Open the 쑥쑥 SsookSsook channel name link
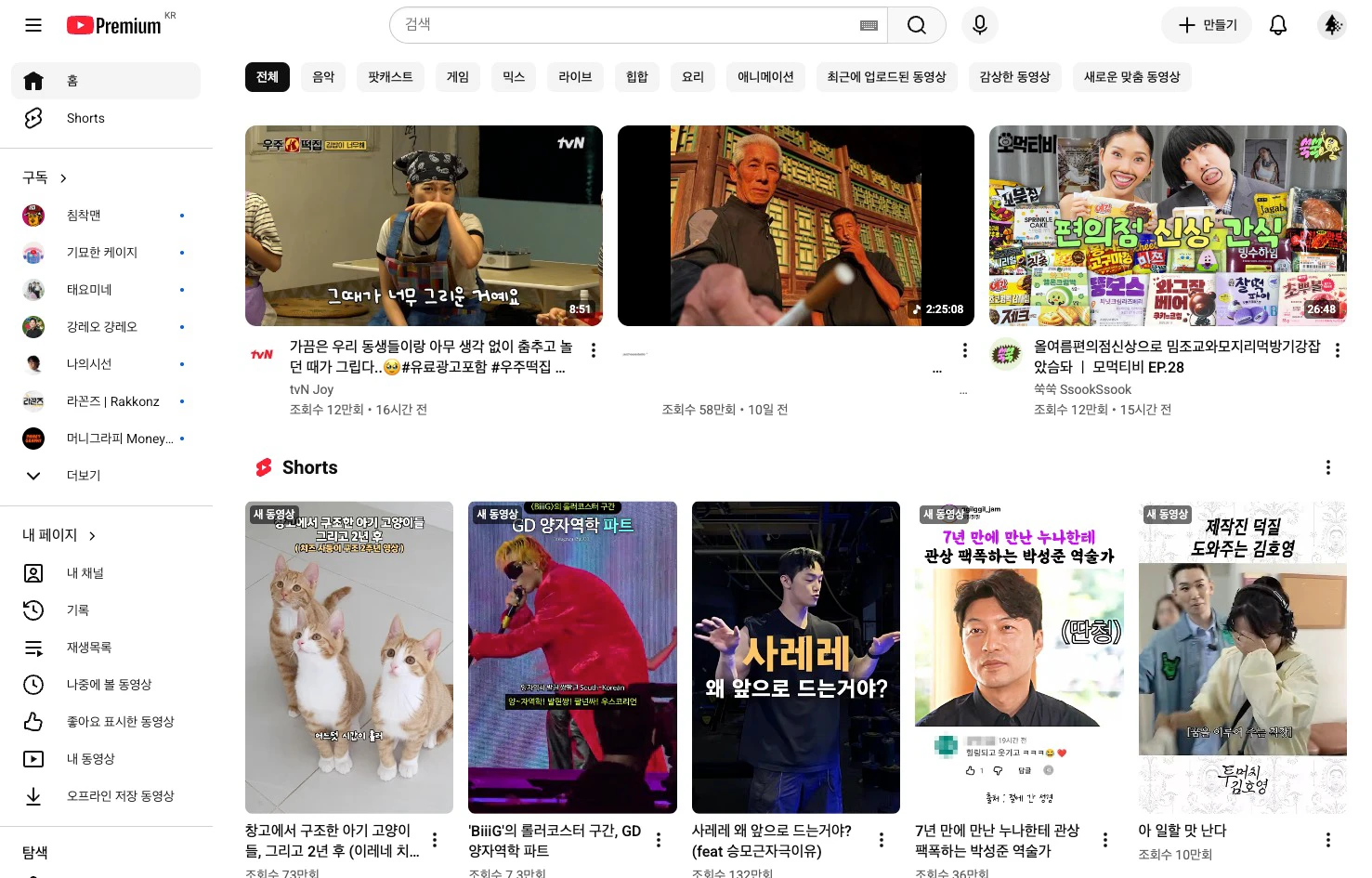This screenshot has width=1372, height=878. (1082, 389)
